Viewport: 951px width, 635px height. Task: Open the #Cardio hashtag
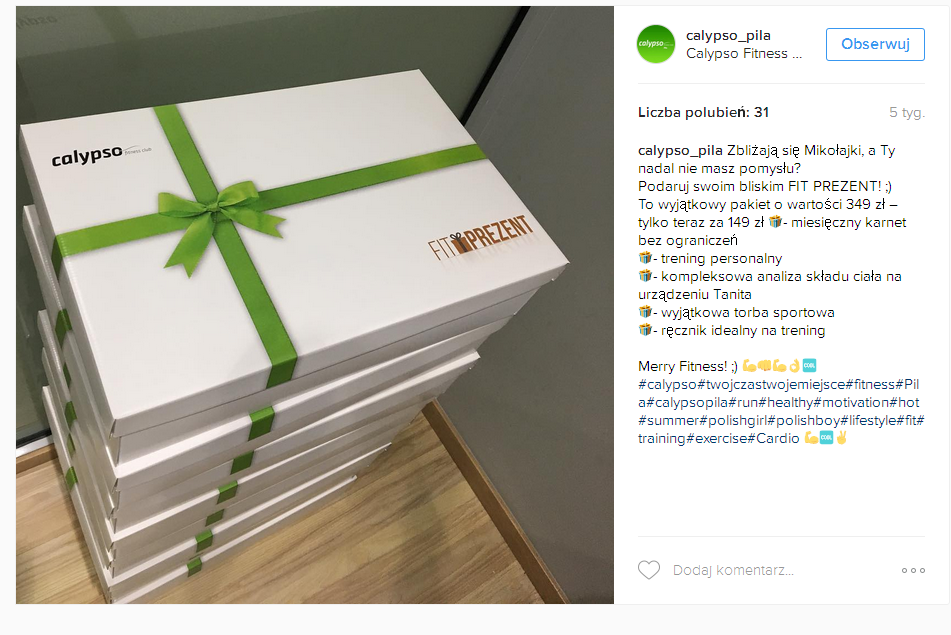click(x=773, y=438)
